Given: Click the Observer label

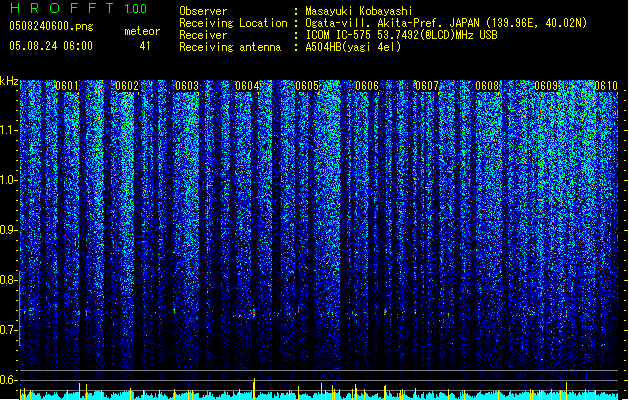Looking at the screenshot, I should point(203,11).
